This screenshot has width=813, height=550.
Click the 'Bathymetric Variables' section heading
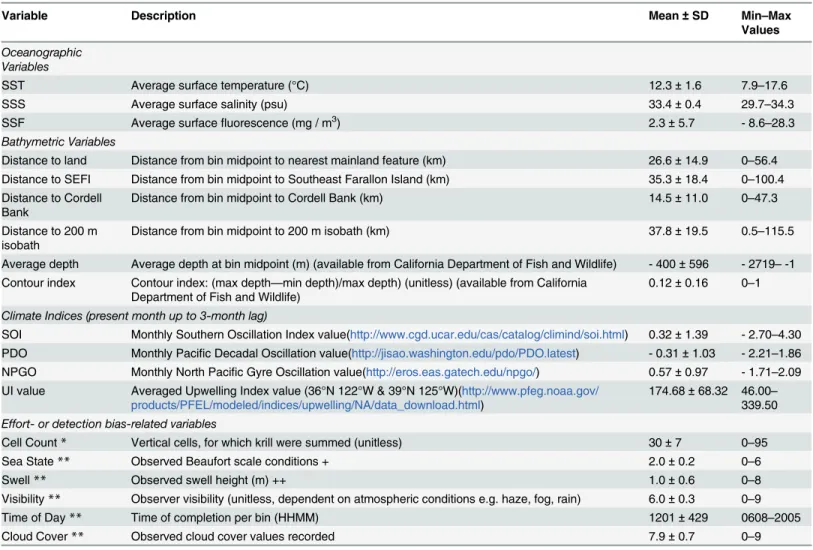58,142
